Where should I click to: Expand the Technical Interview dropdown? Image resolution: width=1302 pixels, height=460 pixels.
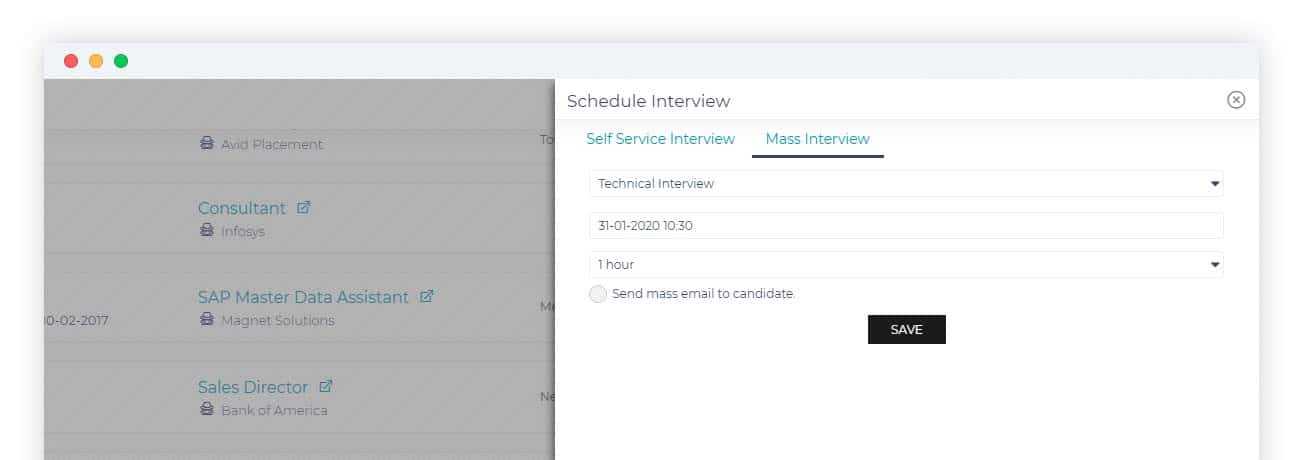point(906,184)
